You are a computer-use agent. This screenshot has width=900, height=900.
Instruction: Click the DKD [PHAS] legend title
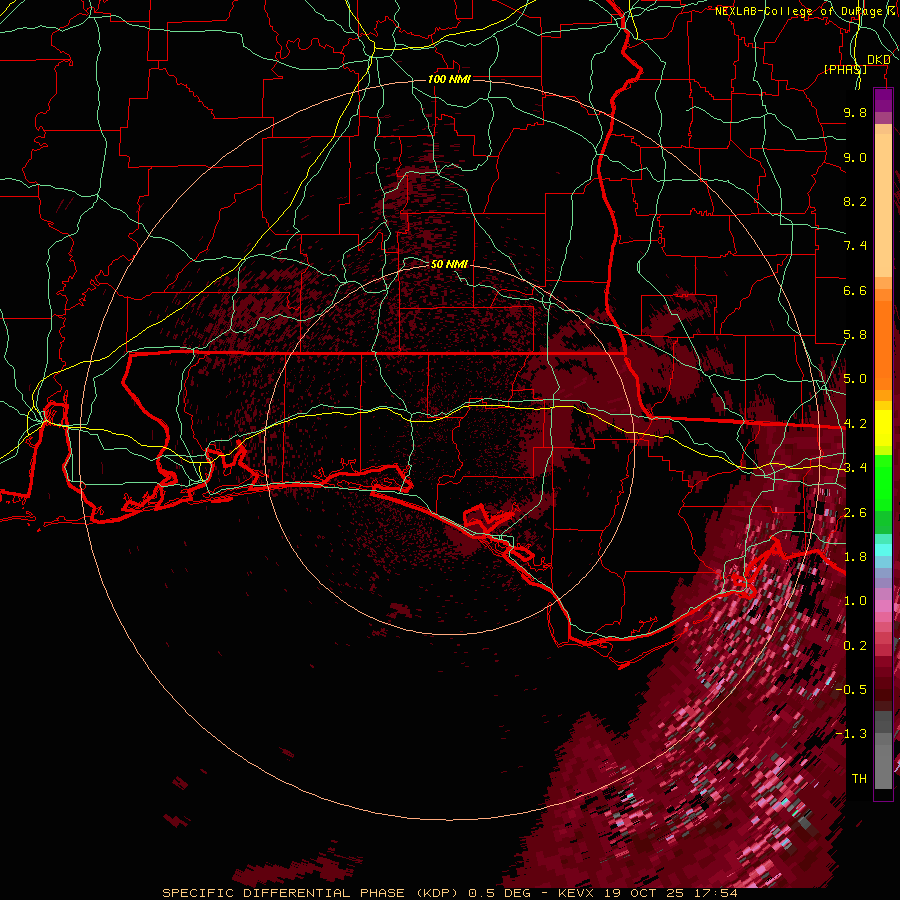(x=856, y=64)
